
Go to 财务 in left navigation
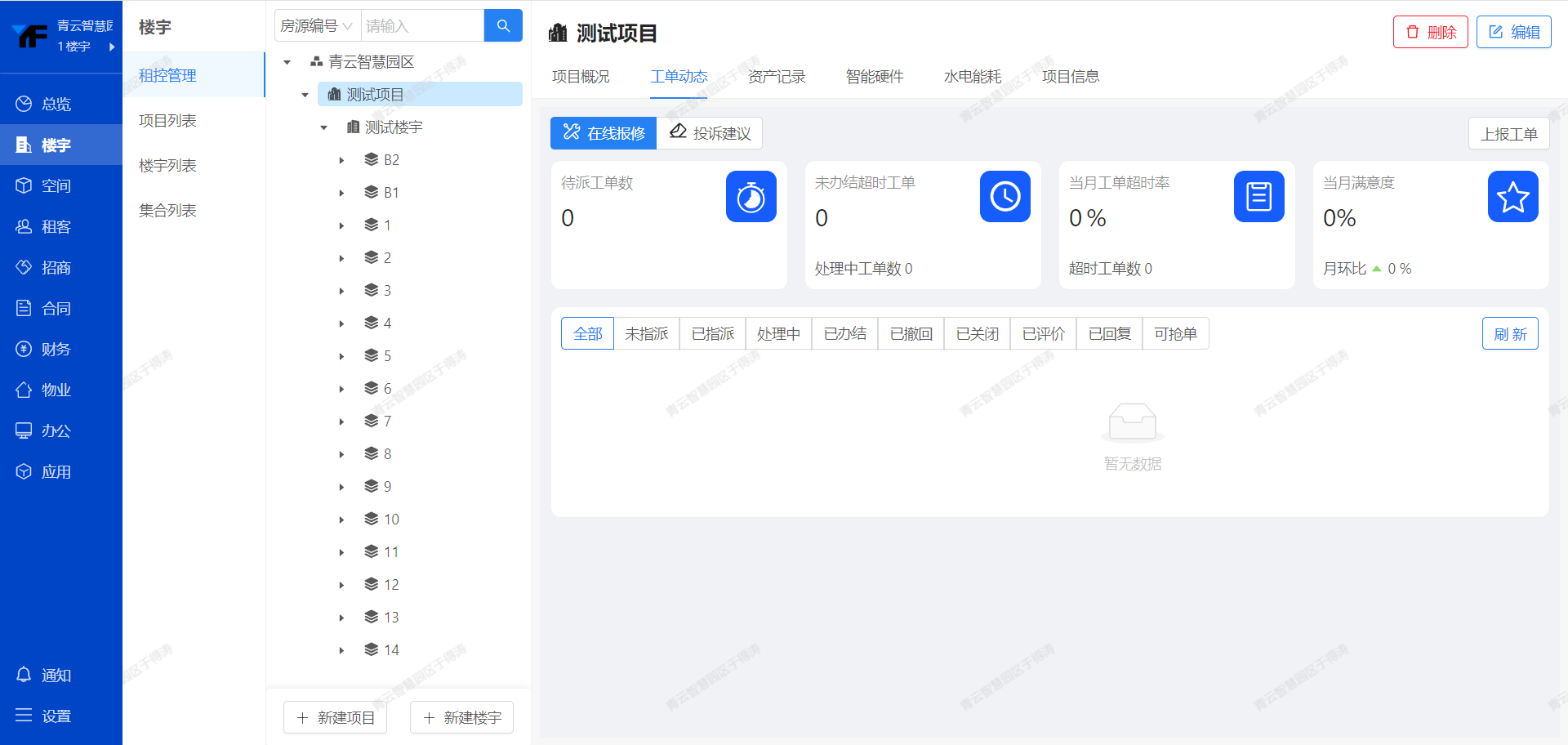(x=44, y=349)
